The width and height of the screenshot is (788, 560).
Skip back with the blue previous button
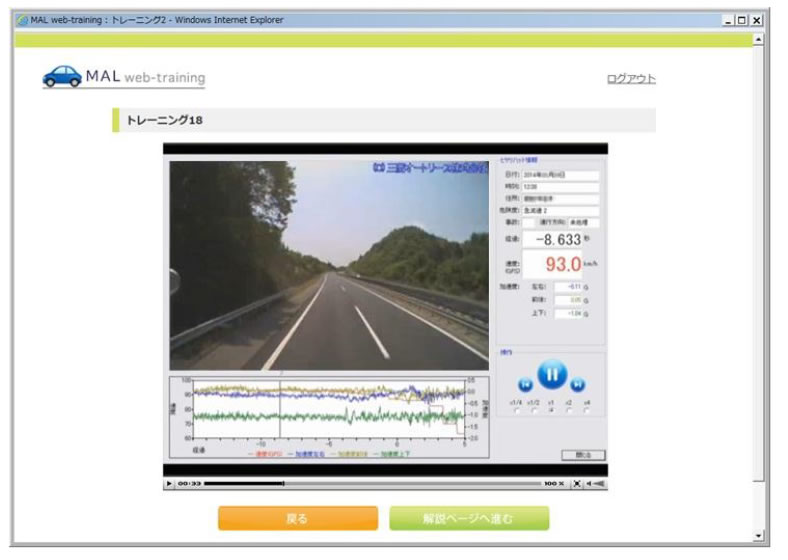pyautogui.click(x=525, y=385)
